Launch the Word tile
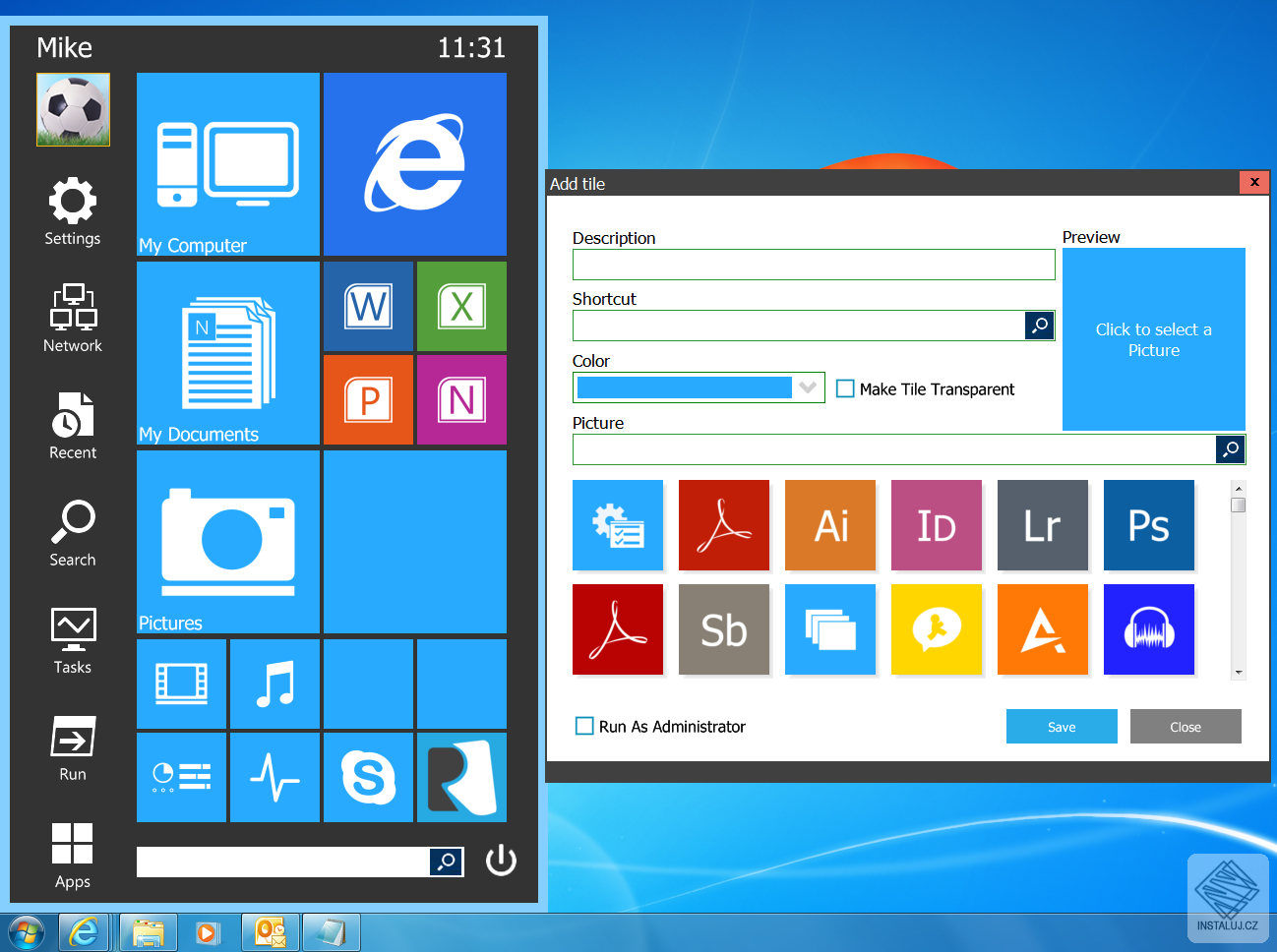 tap(368, 306)
